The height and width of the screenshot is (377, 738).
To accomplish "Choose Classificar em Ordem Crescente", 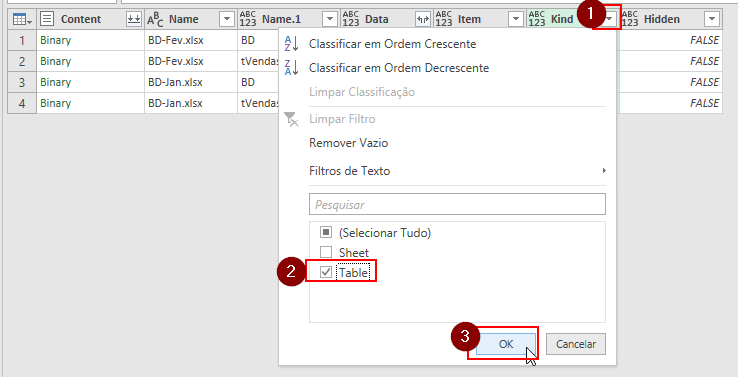I will 393,44.
